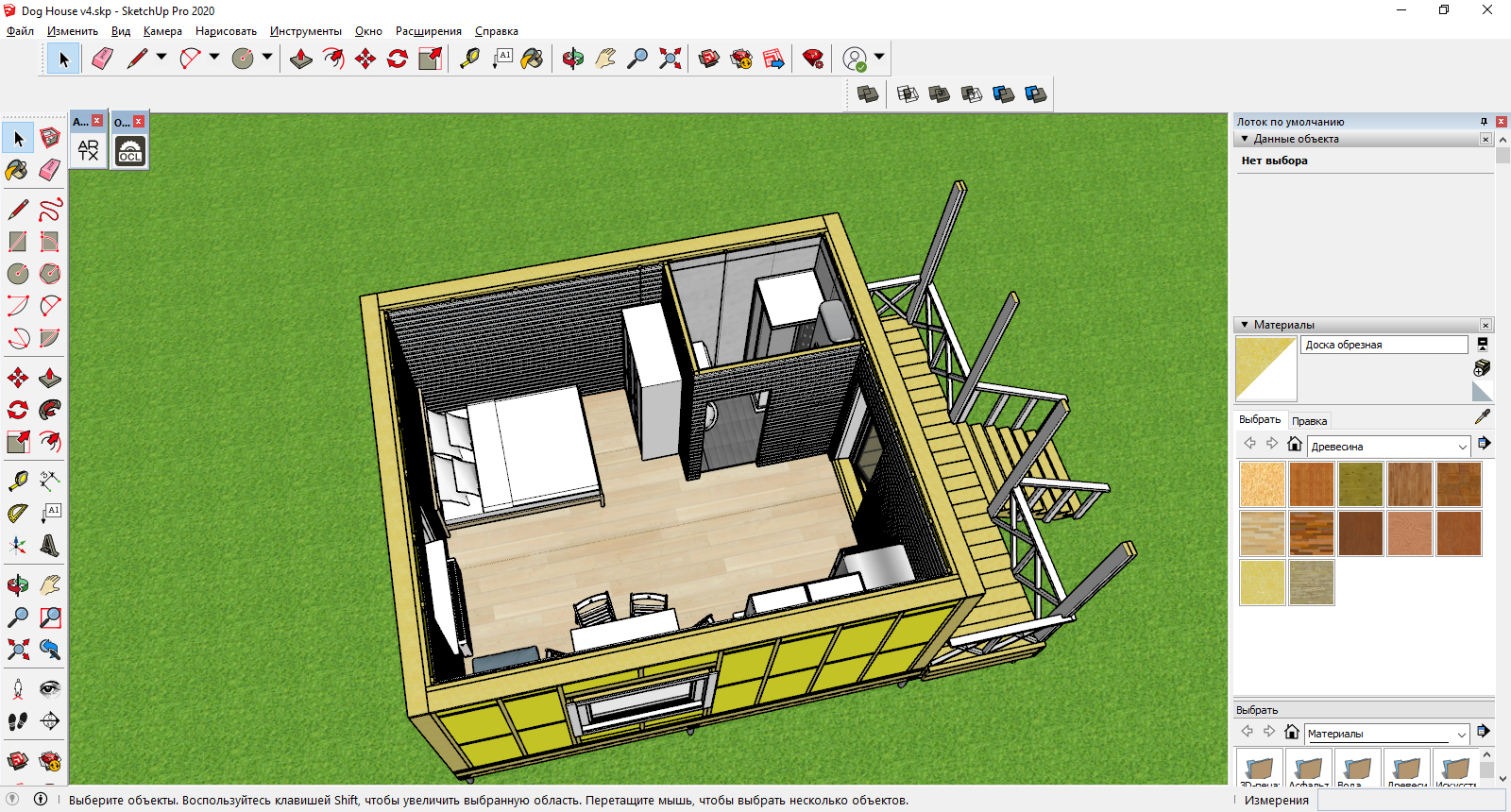Select the Push/Pull tool in top toolbar

pyautogui.click(x=301, y=59)
